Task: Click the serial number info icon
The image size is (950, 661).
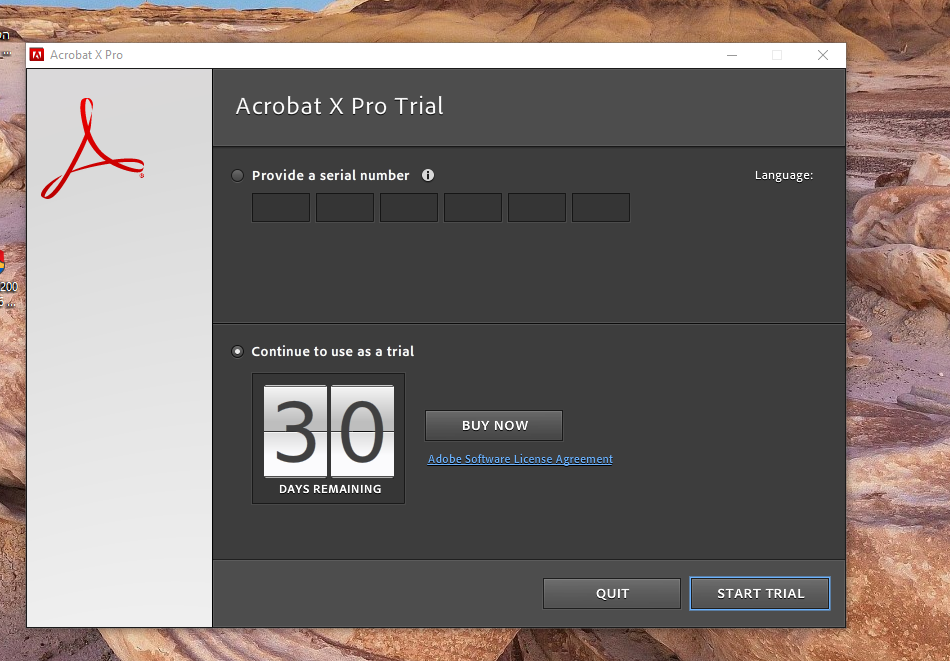Action: pos(428,175)
